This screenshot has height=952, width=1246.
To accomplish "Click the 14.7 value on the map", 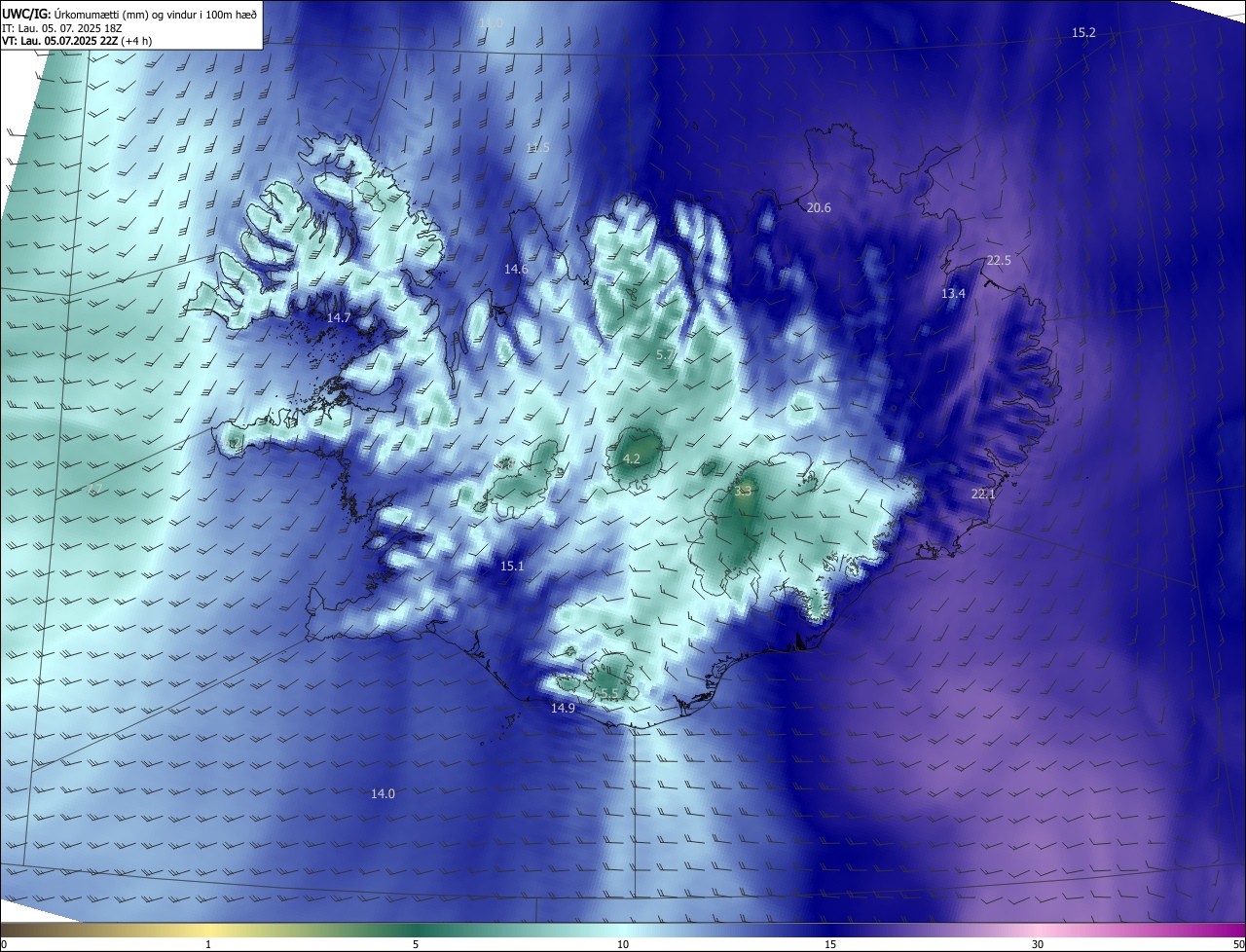I will [x=338, y=318].
